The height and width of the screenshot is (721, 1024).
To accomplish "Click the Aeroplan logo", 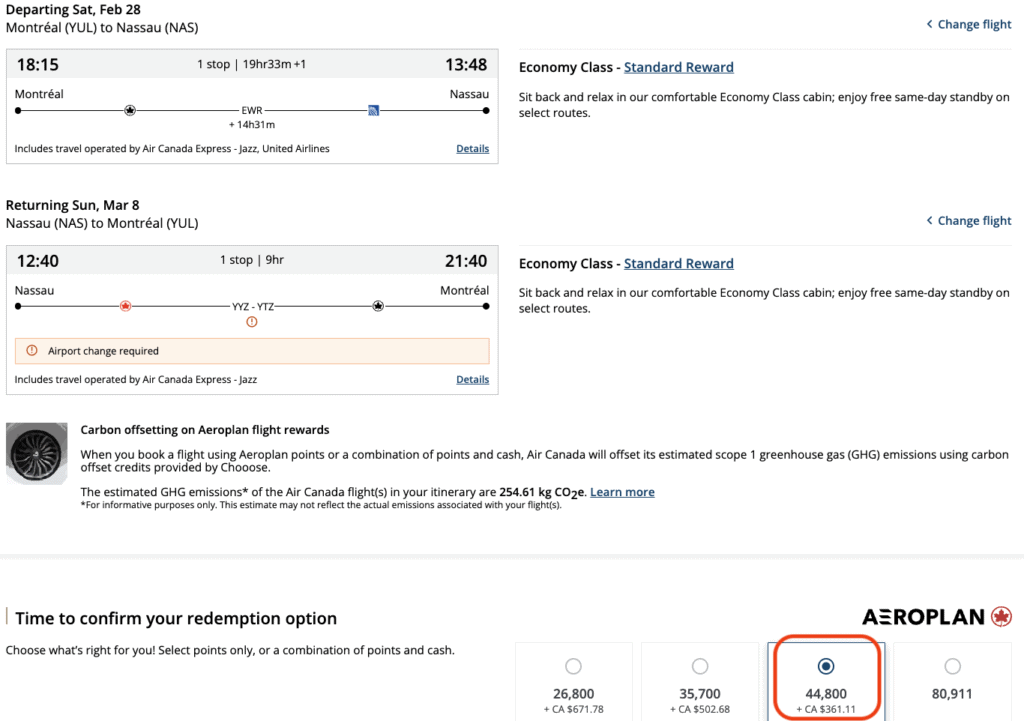I will [937, 617].
